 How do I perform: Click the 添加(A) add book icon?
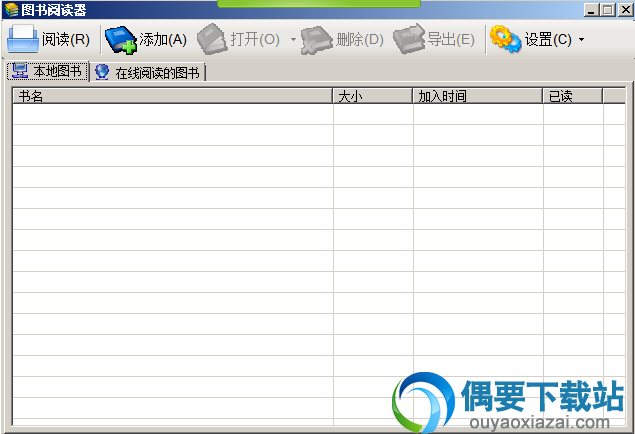[x=121, y=40]
